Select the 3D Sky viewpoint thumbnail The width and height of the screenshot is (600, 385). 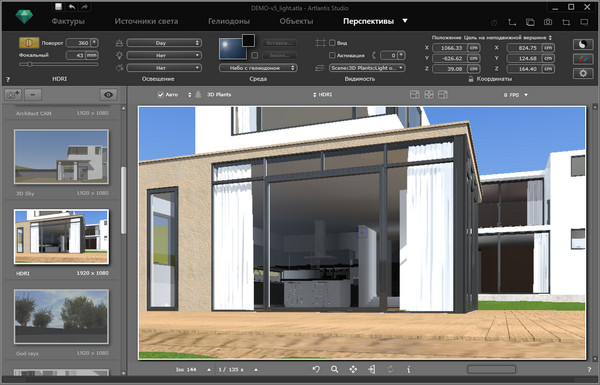(x=61, y=157)
